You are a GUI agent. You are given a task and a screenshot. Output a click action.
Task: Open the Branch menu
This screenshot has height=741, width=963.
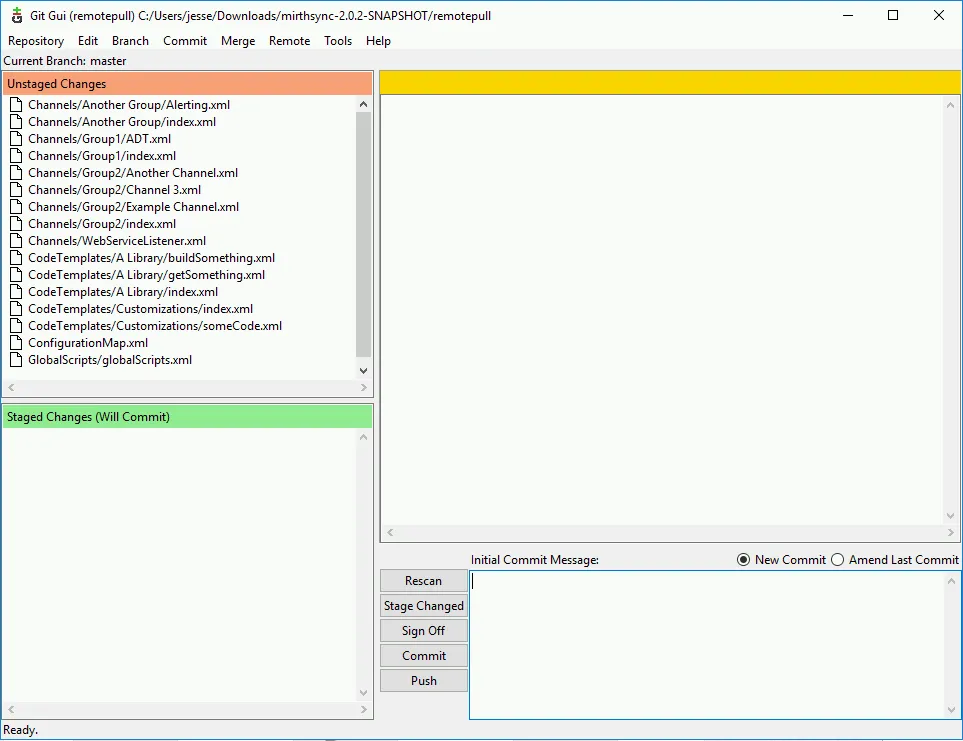coord(130,41)
